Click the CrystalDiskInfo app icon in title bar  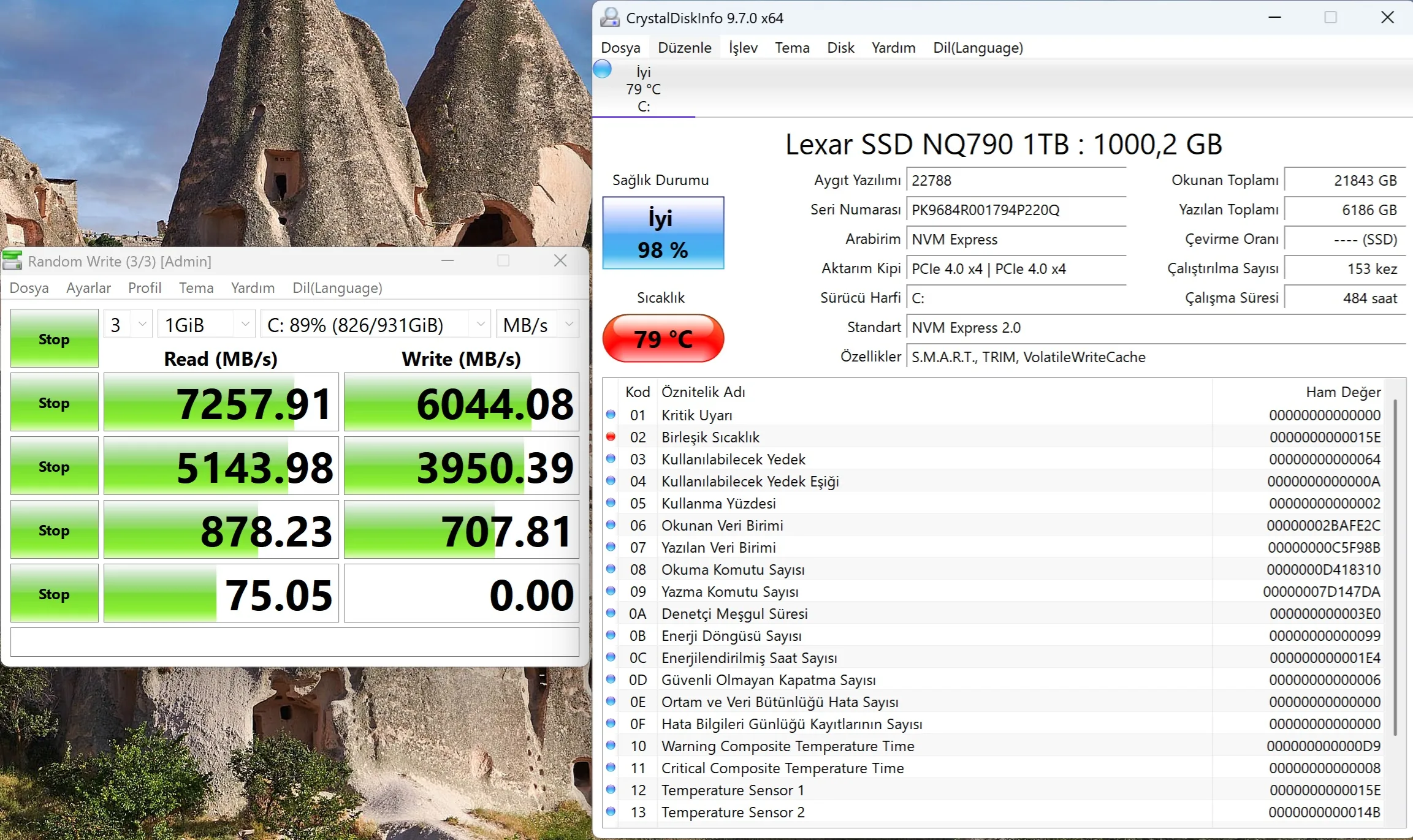click(x=609, y=18)
